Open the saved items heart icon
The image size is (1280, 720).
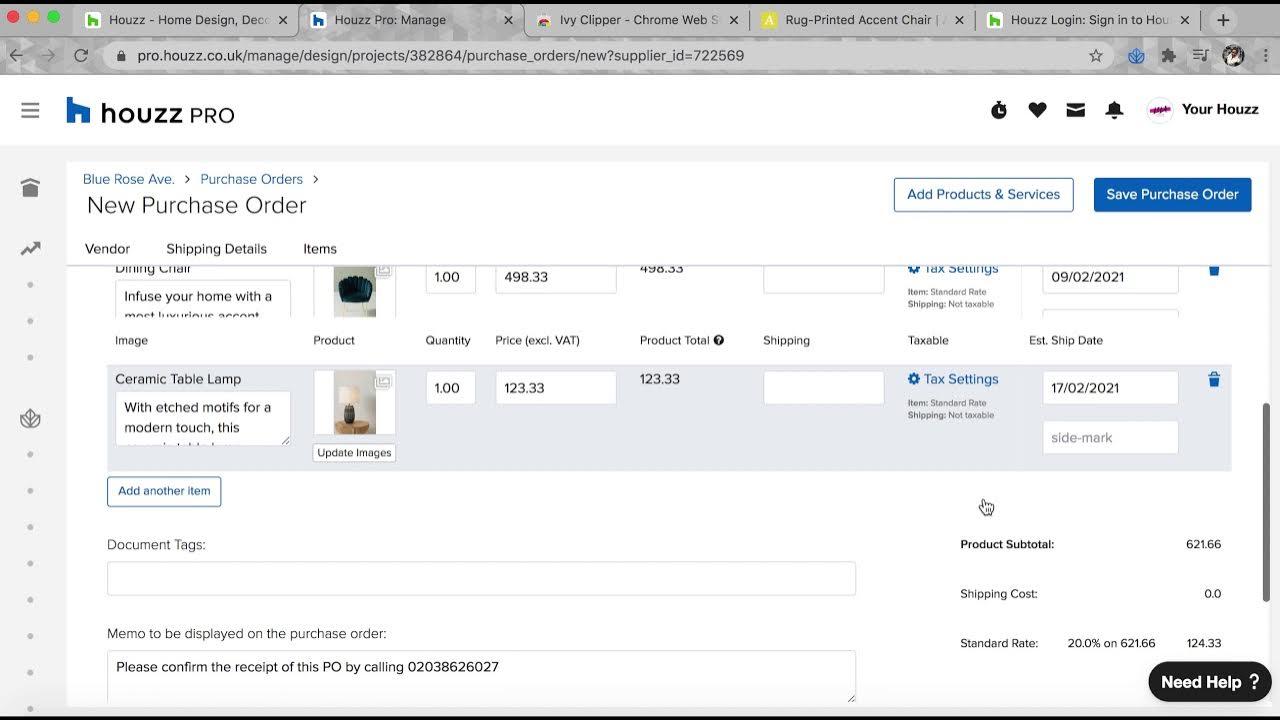1037,110
